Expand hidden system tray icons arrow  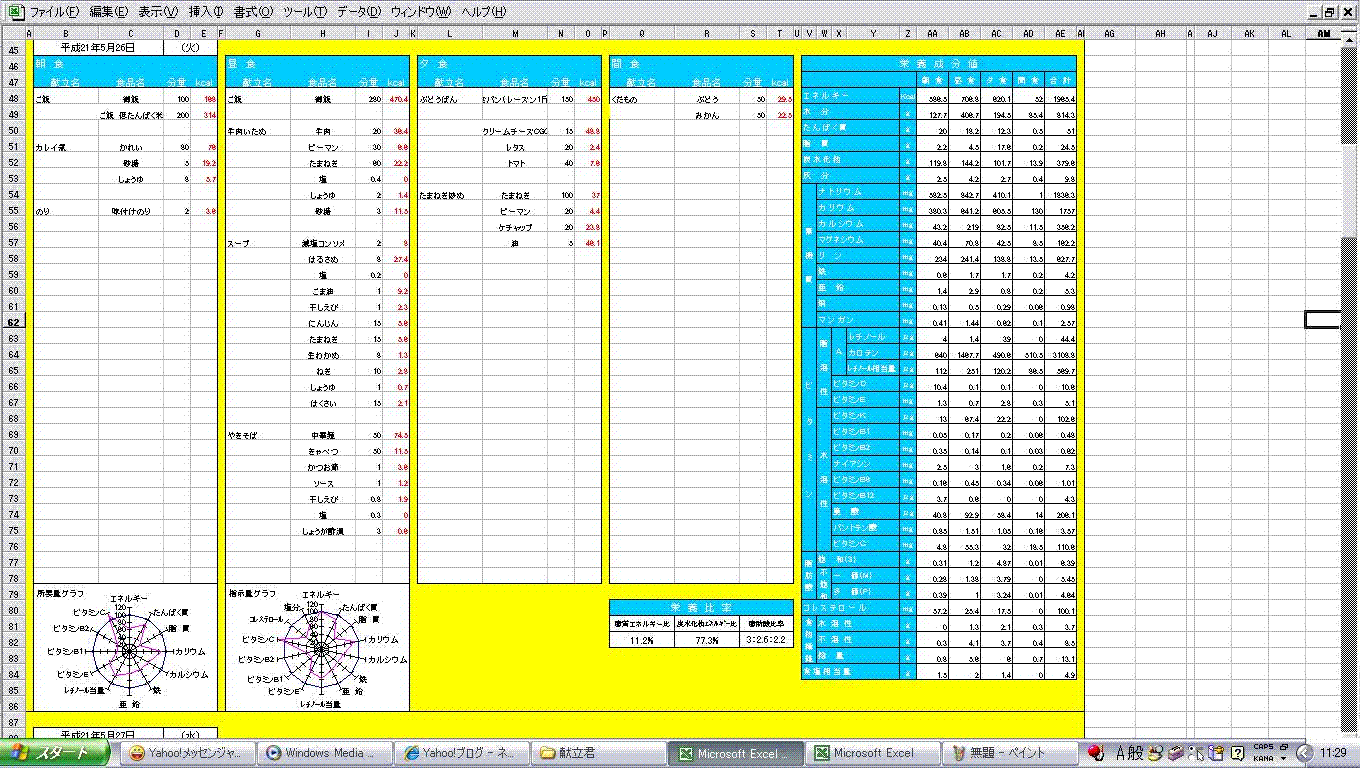(1304, 753)
